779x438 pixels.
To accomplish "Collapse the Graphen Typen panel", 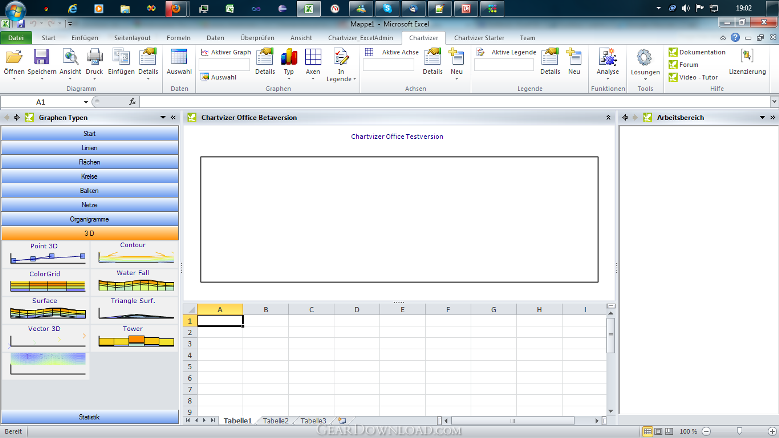I will point(173,118).
